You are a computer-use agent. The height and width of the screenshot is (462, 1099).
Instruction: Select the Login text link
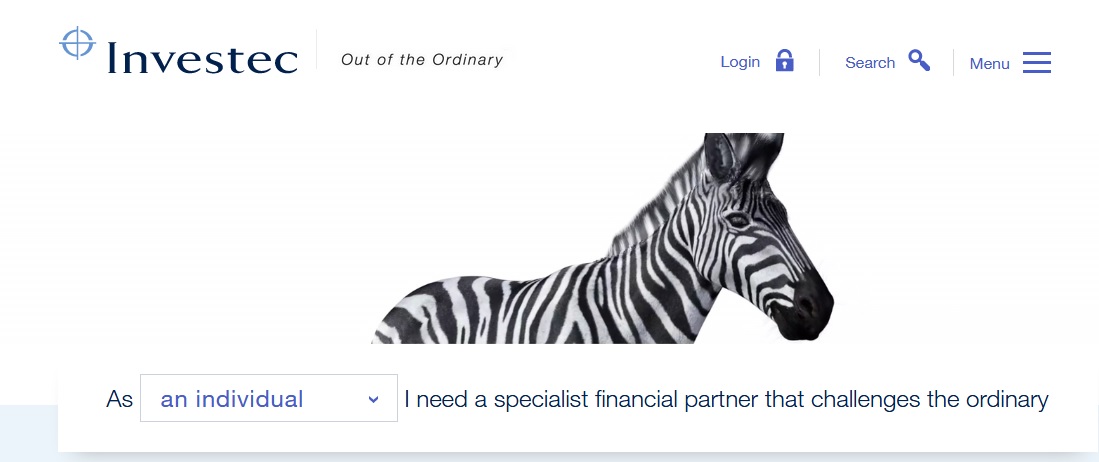(740, 62)
